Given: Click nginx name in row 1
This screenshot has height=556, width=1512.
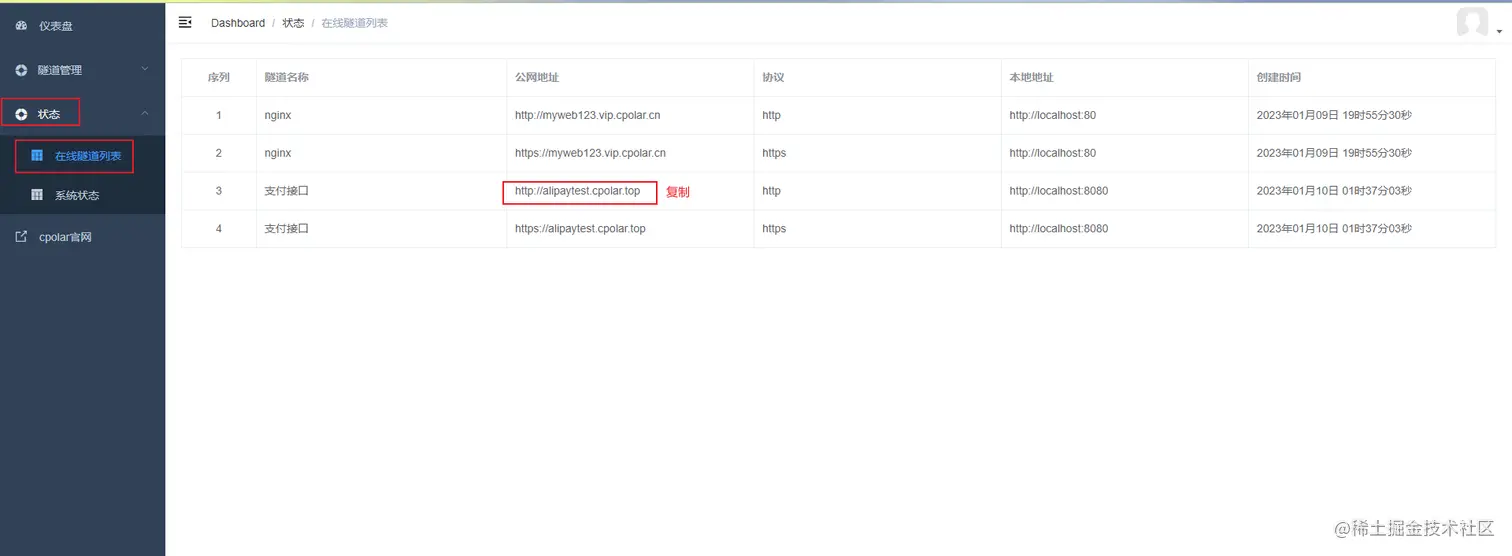Looking at the screenshot, I should coord(278,115).
